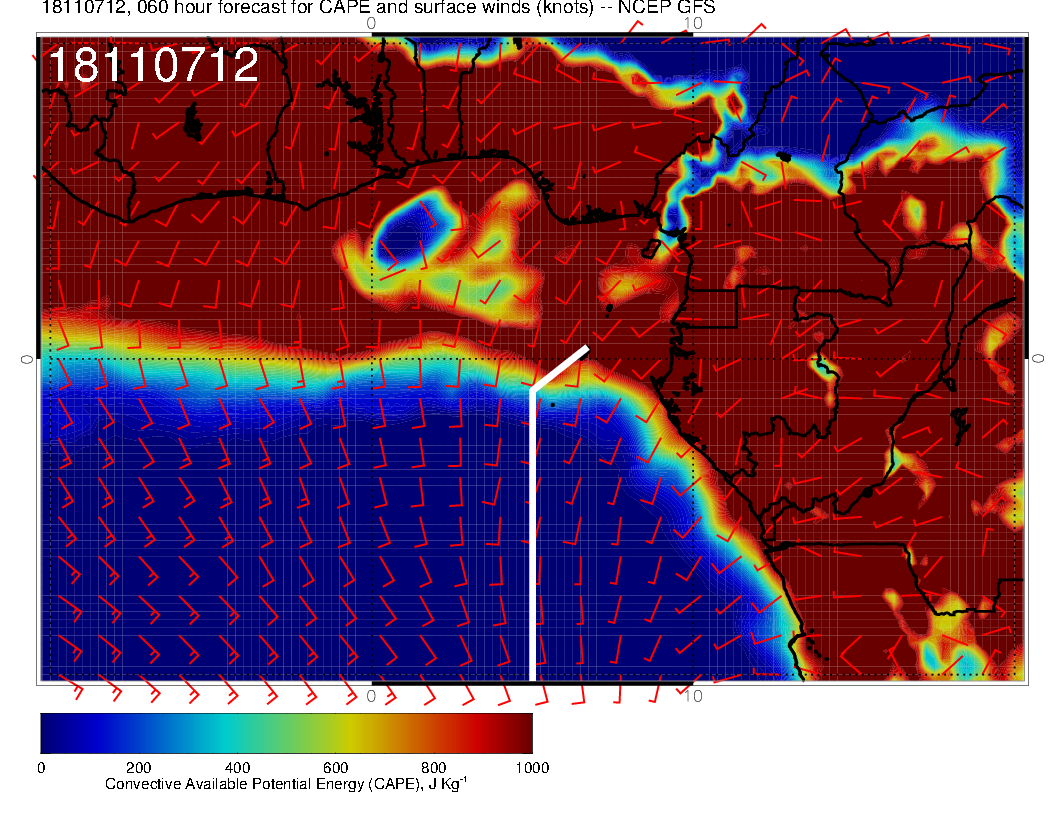Click the colorbar tick label 200
Screen dimensions: 1056x816
(x=139, y=768)
